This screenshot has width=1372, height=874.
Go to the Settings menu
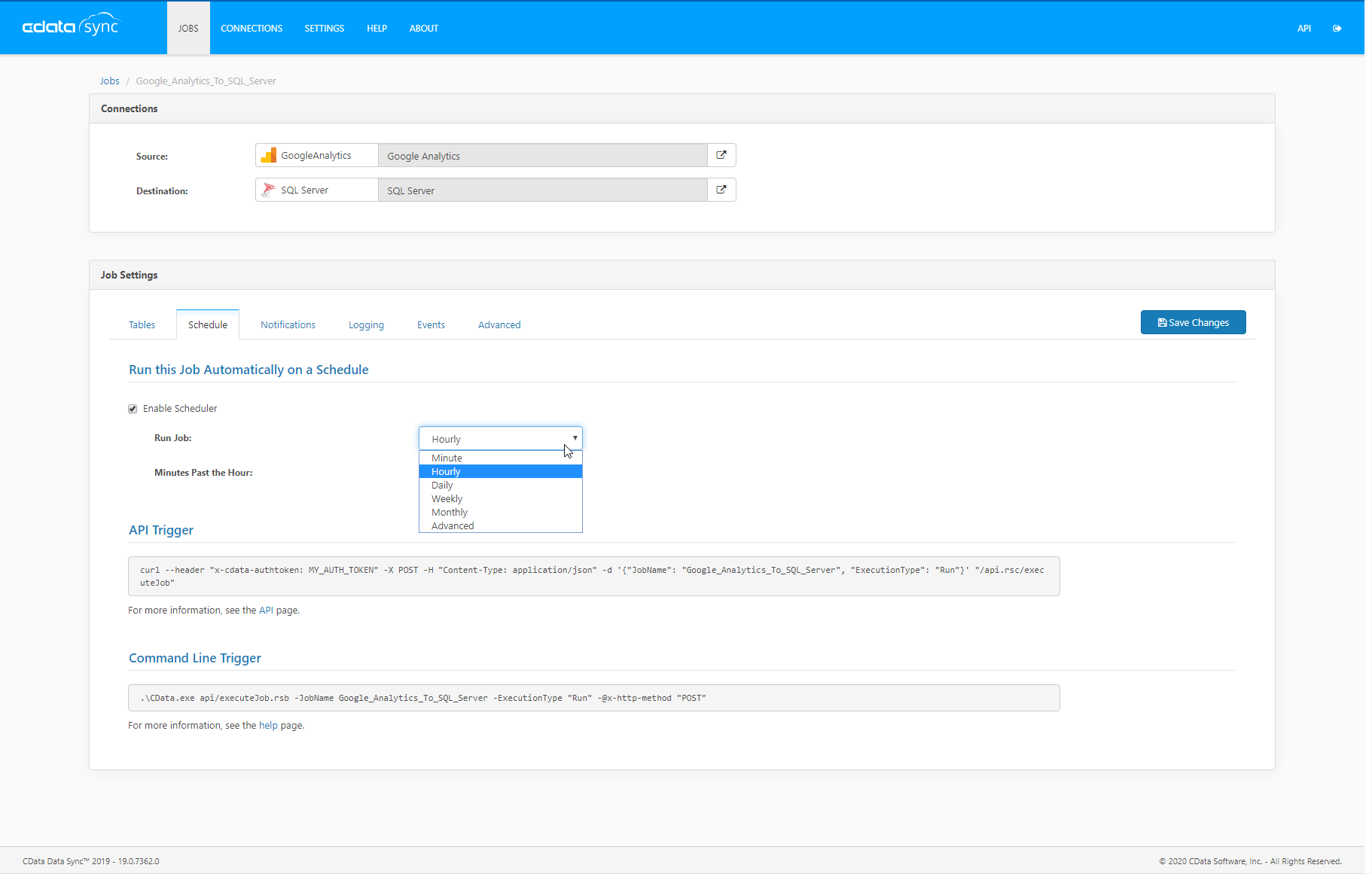click(324, 29)
